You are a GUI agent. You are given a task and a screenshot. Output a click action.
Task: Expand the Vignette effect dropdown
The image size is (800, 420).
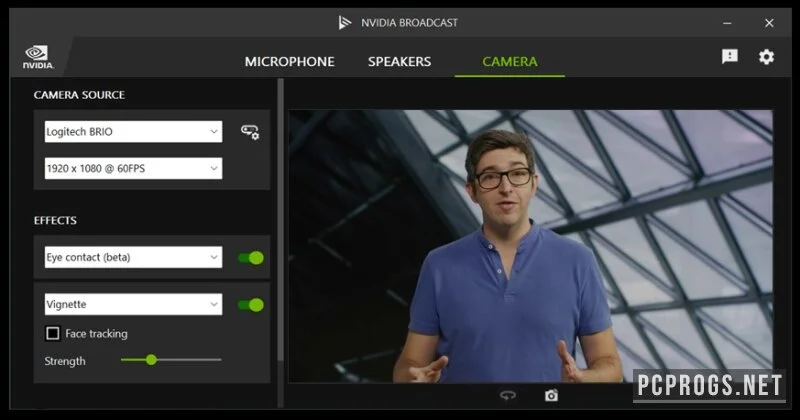click(133, 304)
